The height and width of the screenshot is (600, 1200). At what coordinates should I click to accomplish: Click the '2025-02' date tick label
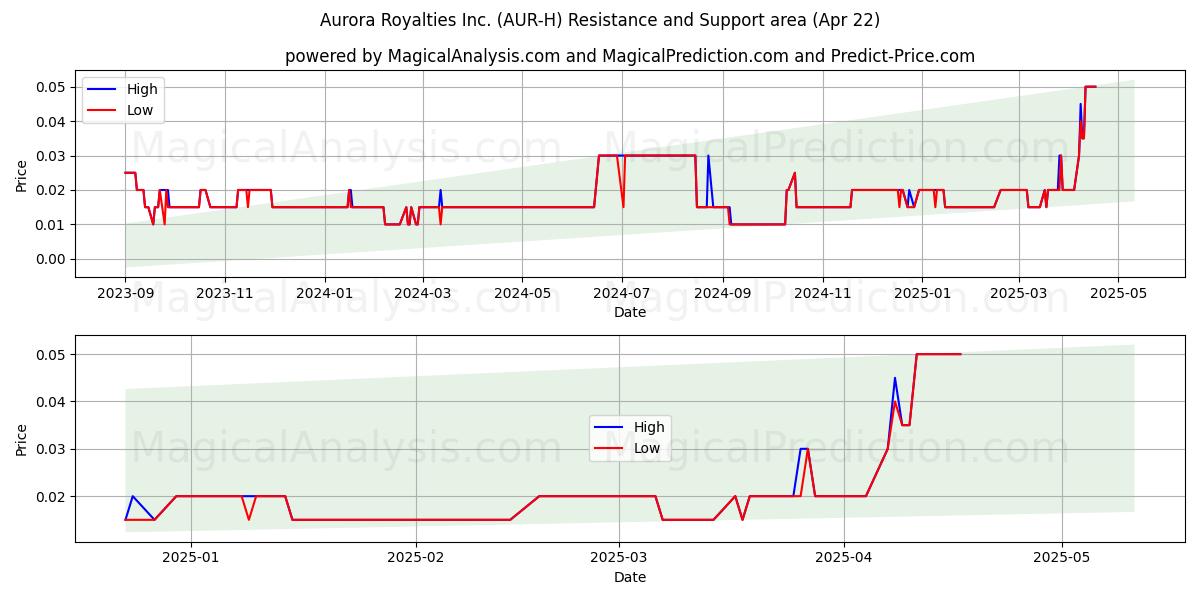tap(416, 559)
